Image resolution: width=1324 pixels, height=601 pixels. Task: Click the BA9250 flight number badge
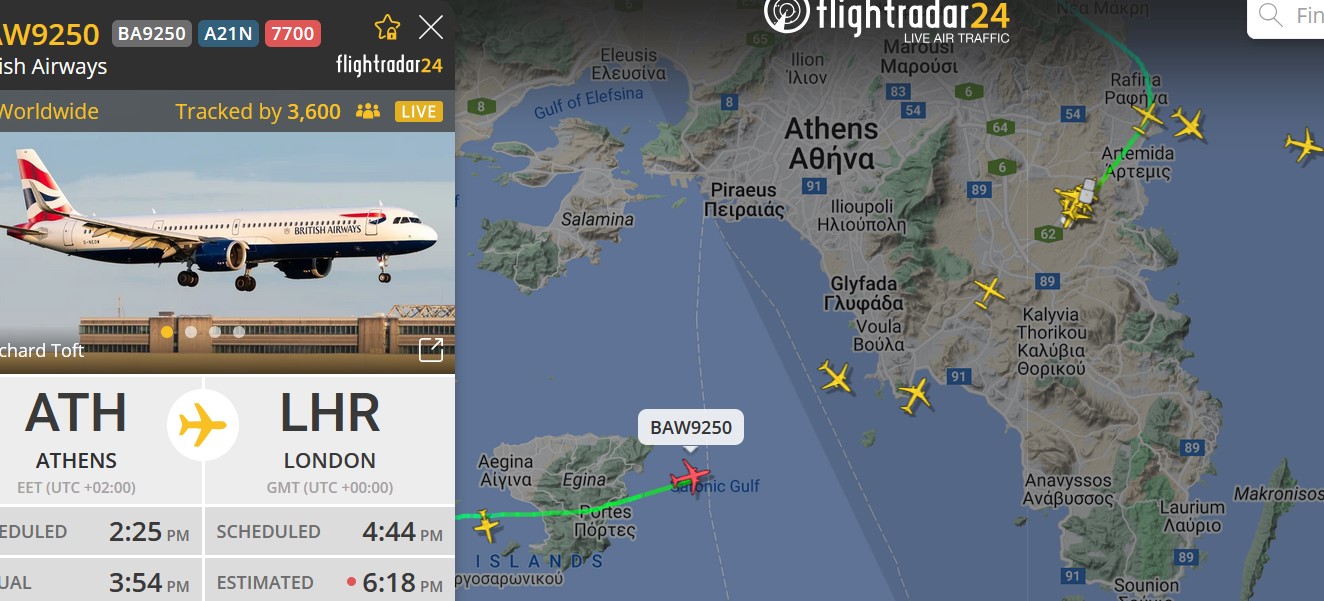tap(152, 33)
